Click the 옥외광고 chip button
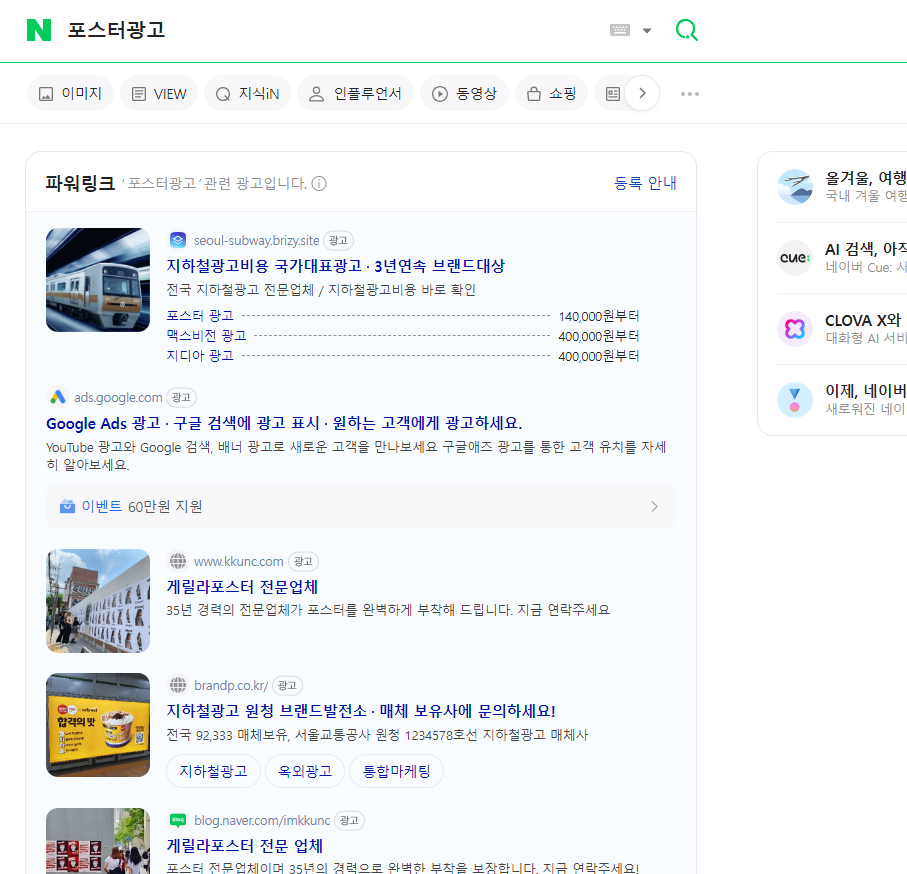 click(305, 771)
